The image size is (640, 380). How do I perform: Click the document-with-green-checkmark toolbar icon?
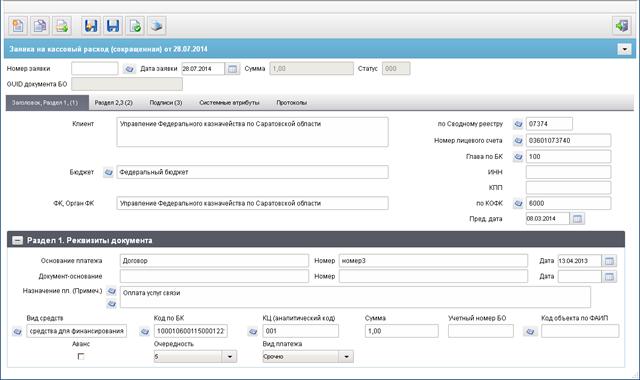pyautogui.click(x=135, y=26)
